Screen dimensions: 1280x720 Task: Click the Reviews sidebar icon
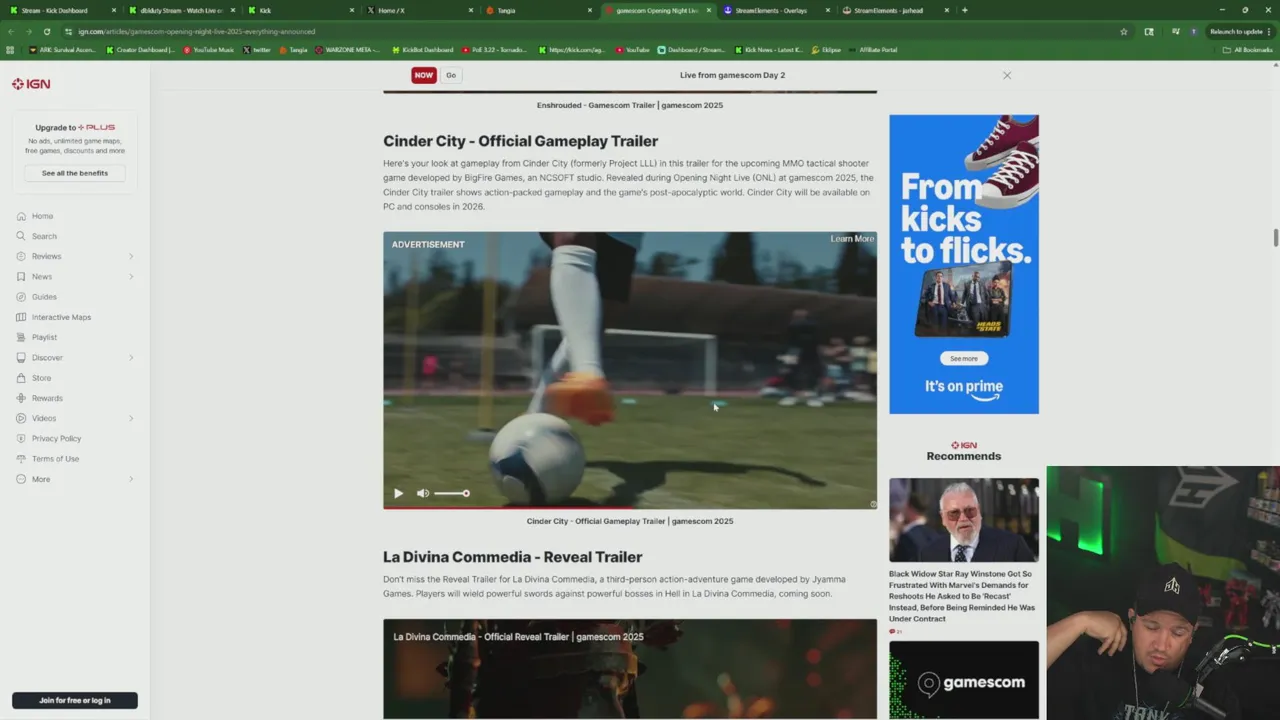point(21,256)
